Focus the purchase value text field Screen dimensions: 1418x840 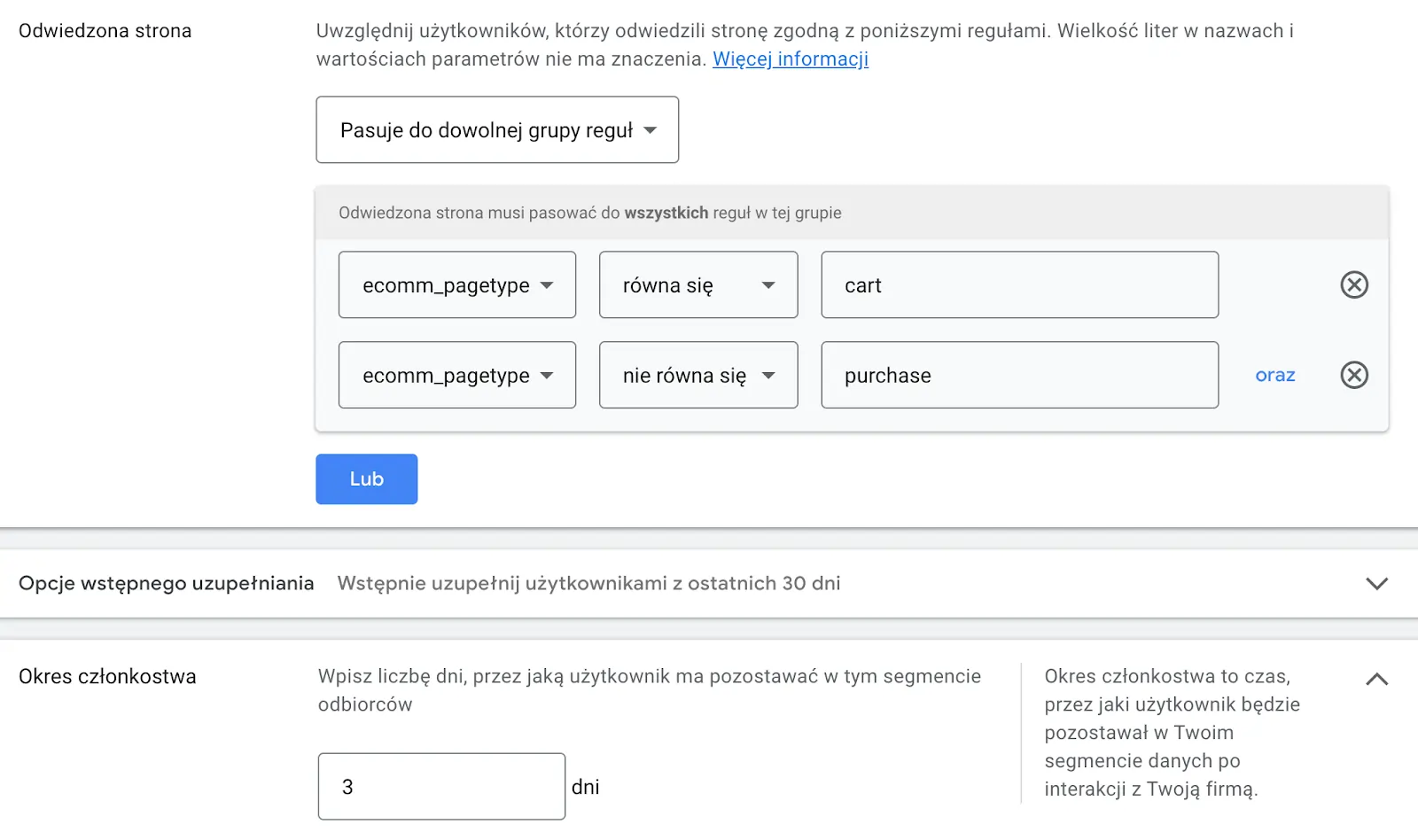tap(1019, 376)
